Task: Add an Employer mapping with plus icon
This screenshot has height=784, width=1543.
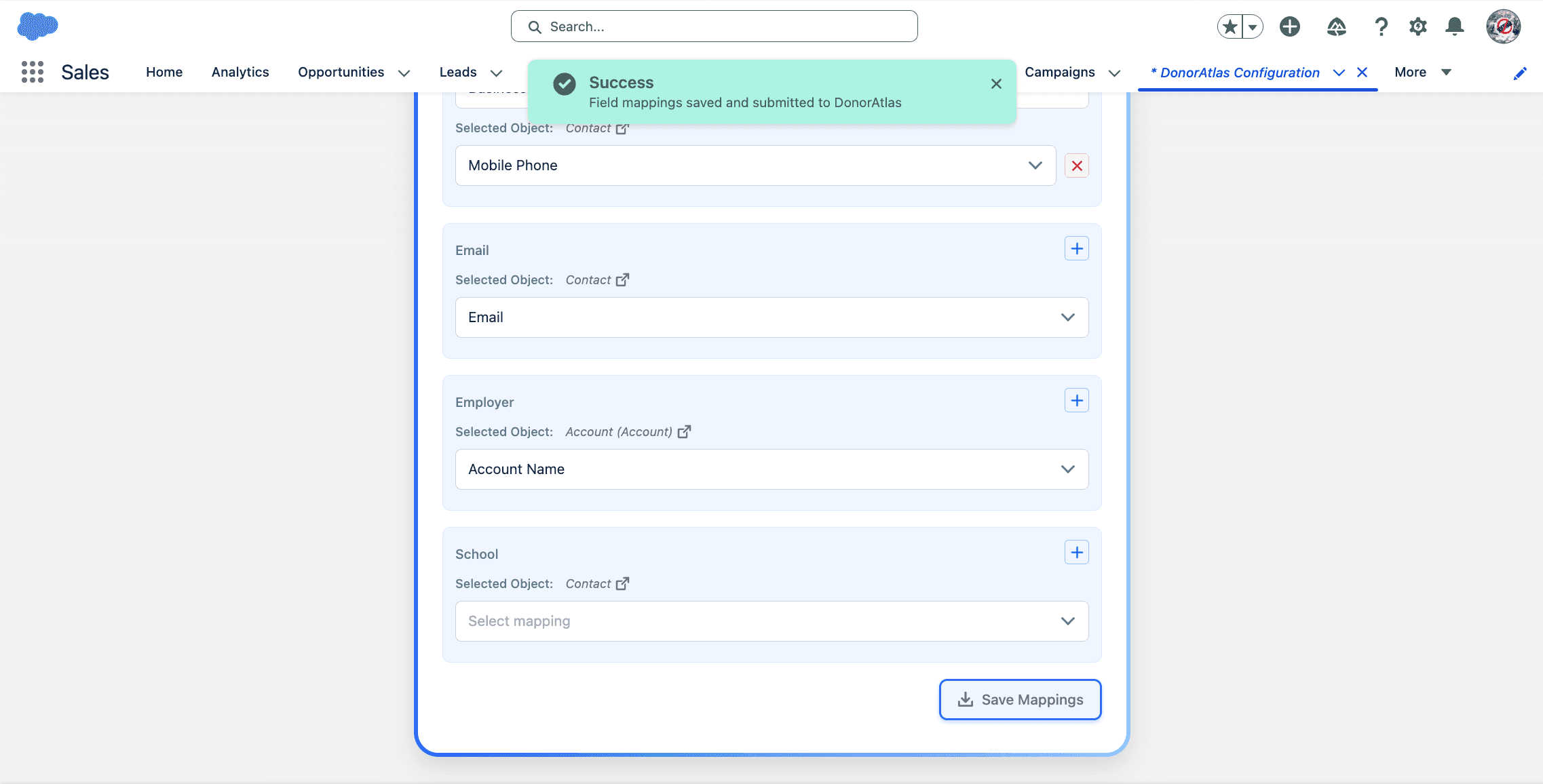Action: [x=1075, y=399]
